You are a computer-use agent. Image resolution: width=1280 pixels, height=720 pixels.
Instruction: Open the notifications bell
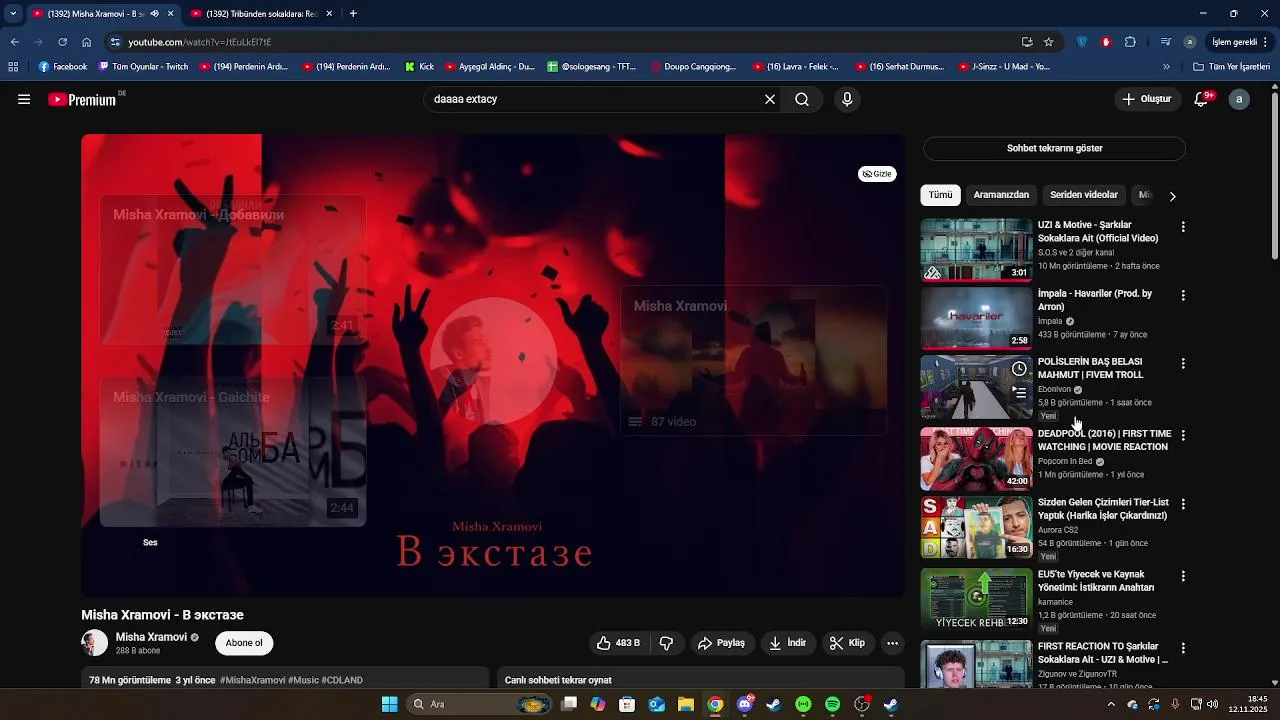click(x=1203, y=99)
